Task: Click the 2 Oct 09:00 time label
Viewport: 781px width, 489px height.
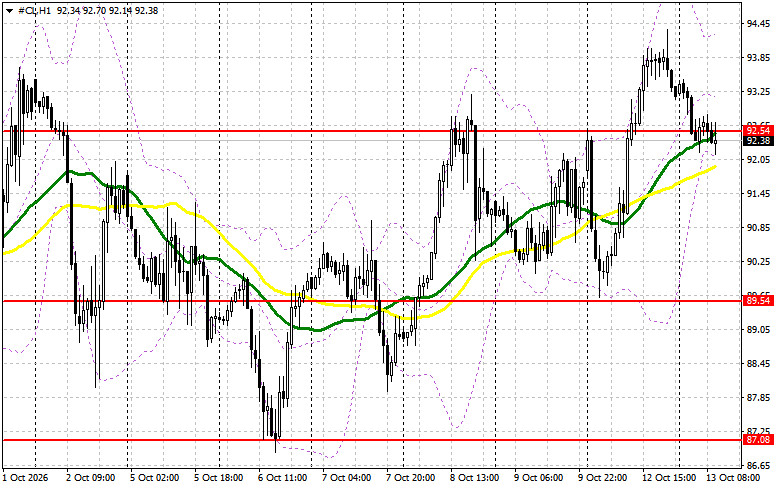Action: click(91, 478)
